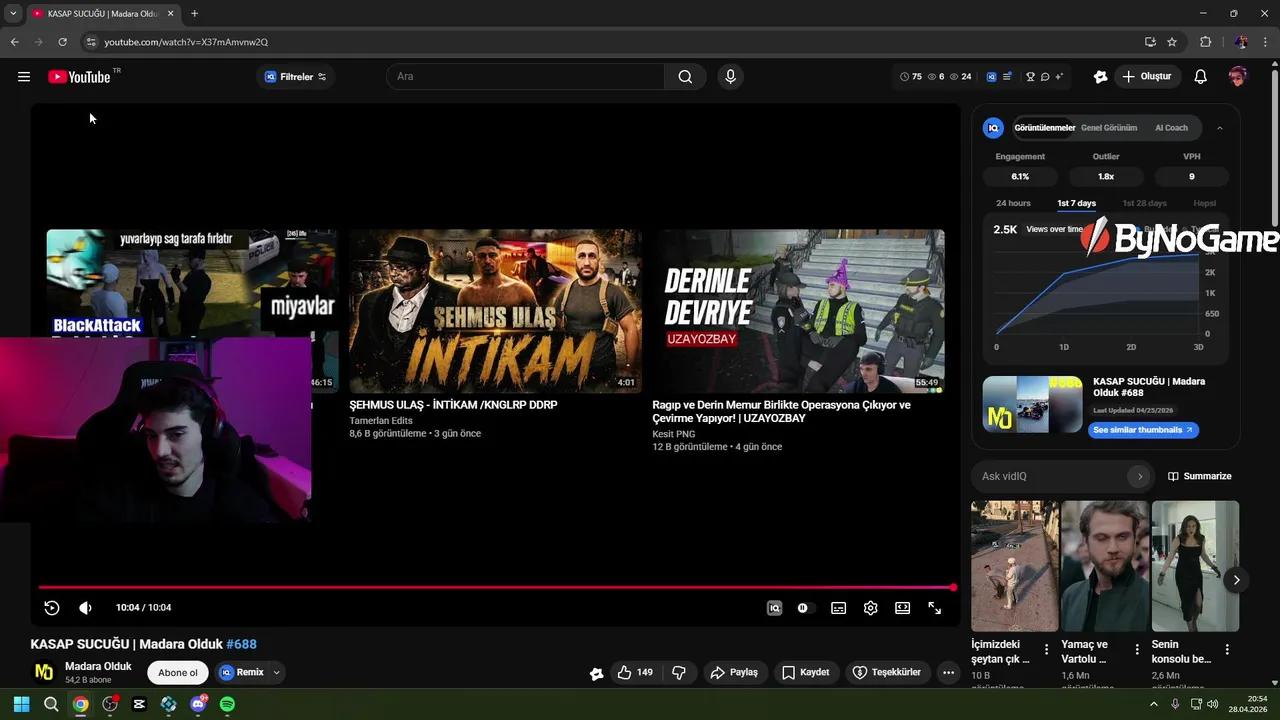
Task: Click the Summarize button
Action: coord(1199,476)
